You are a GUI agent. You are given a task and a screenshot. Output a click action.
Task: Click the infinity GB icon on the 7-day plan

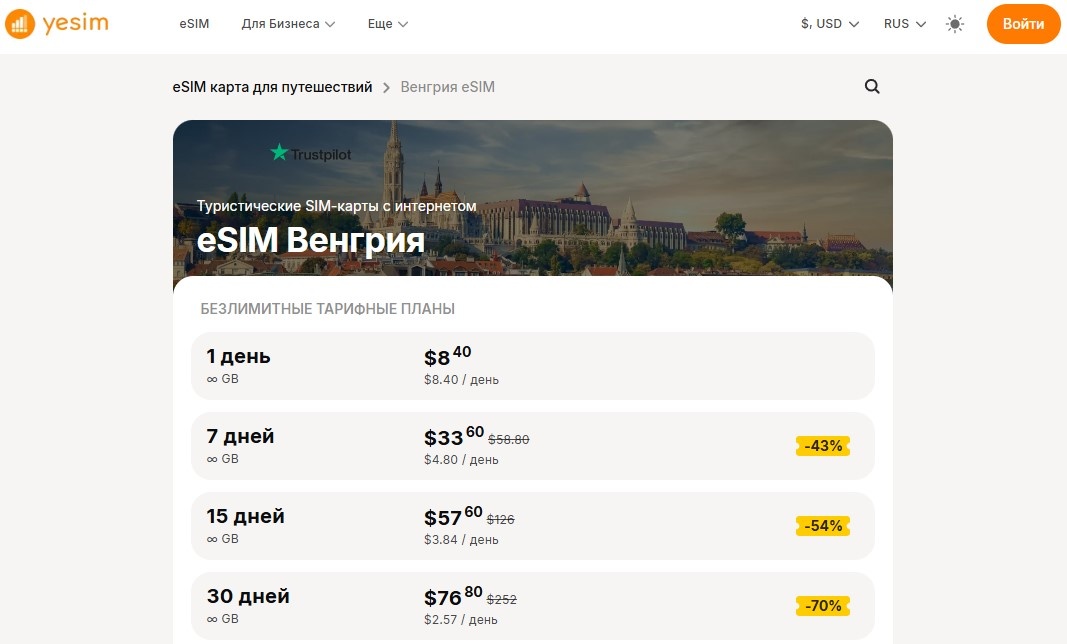pos(211,459)
